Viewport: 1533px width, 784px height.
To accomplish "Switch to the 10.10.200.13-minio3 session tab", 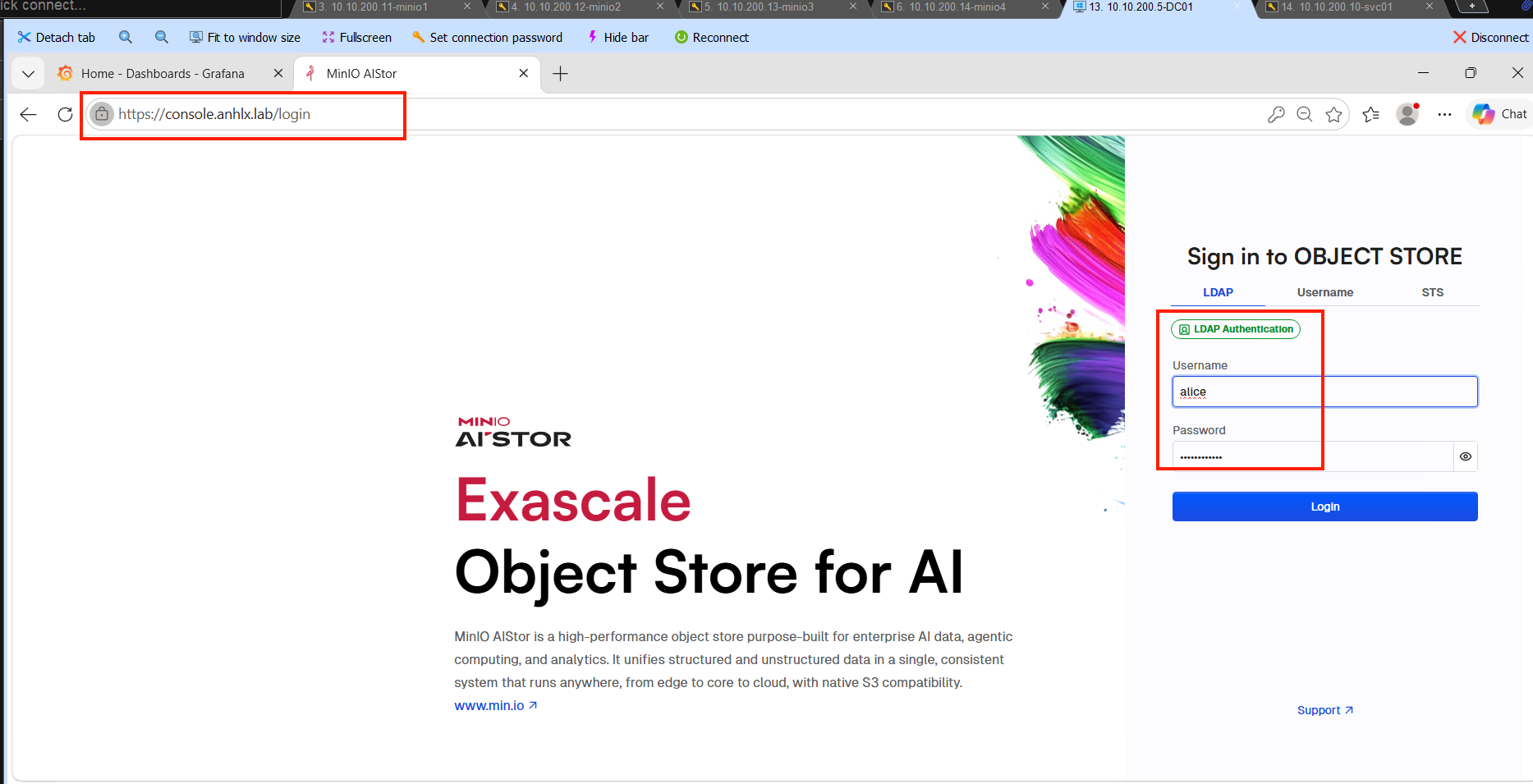I will (x=760, y=7).
